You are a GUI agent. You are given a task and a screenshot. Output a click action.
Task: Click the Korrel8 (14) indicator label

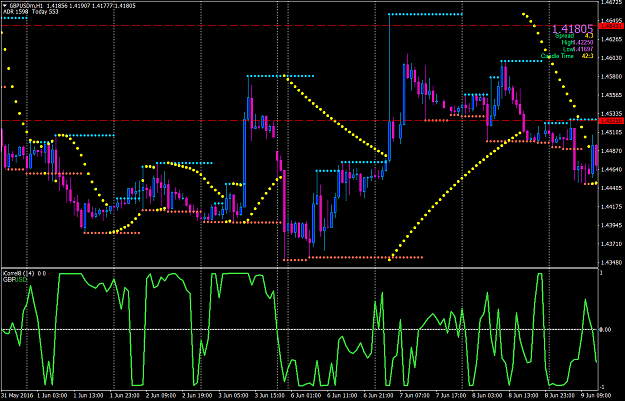(x=19, y=273)
